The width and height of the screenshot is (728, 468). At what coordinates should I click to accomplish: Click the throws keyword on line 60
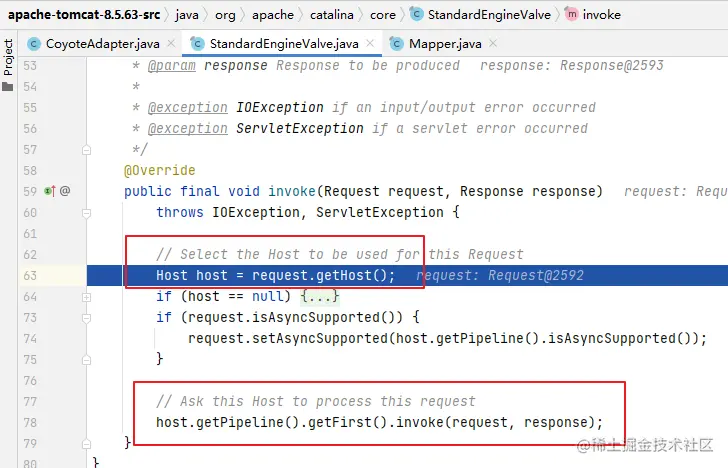pos(180,212)
